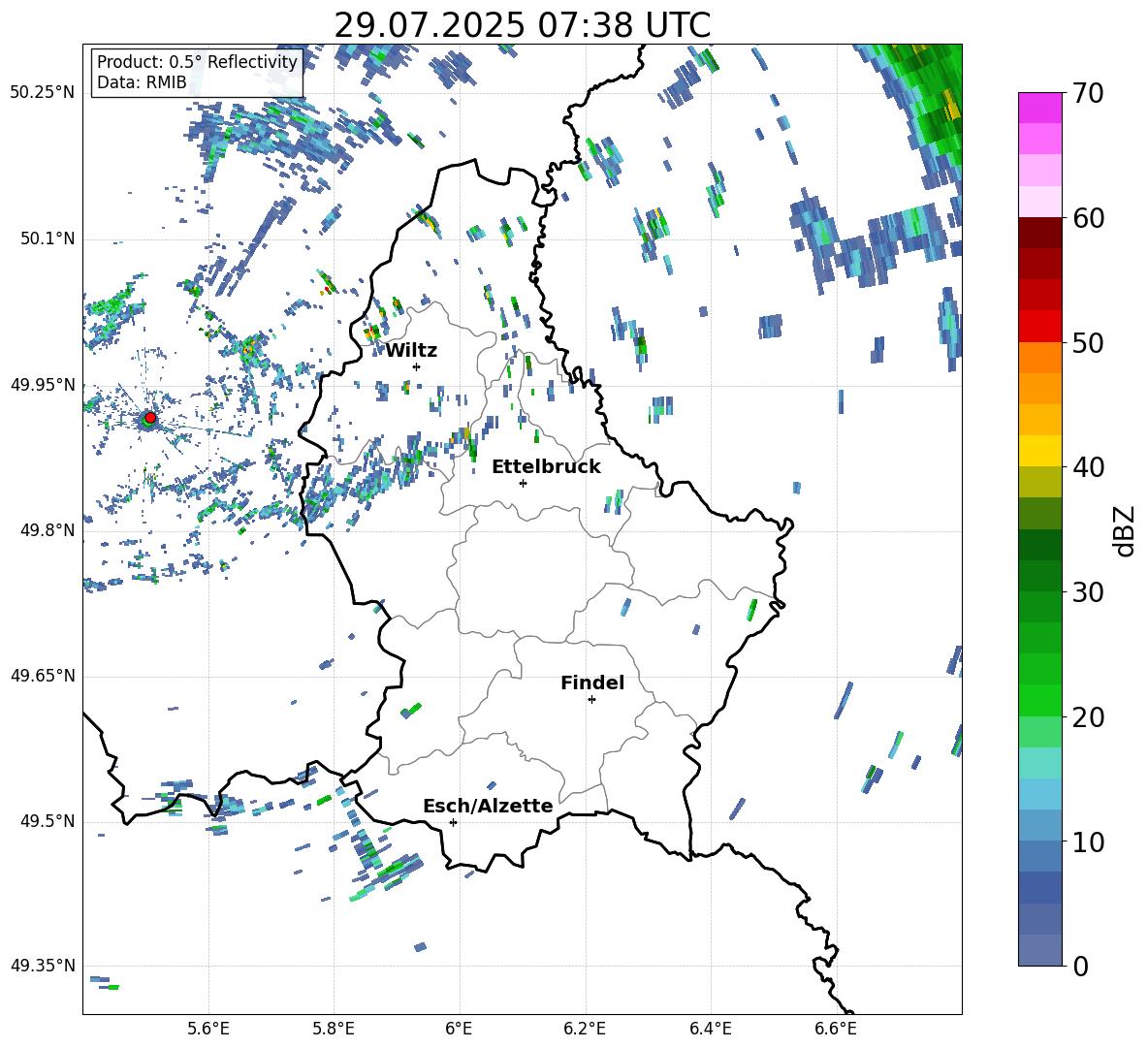Select the Wiltz city label
Screen dimensions: 1148x1048
411,351
